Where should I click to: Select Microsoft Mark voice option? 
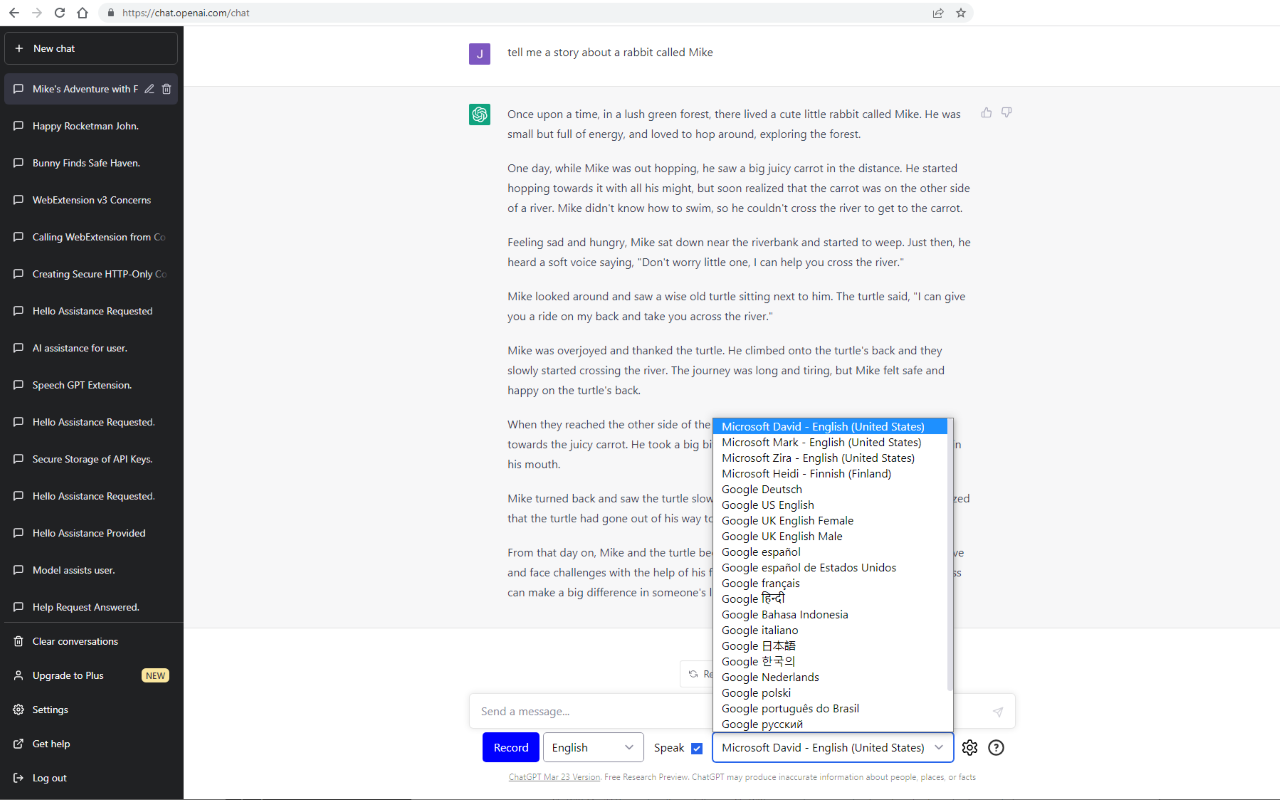click(830, 442)
